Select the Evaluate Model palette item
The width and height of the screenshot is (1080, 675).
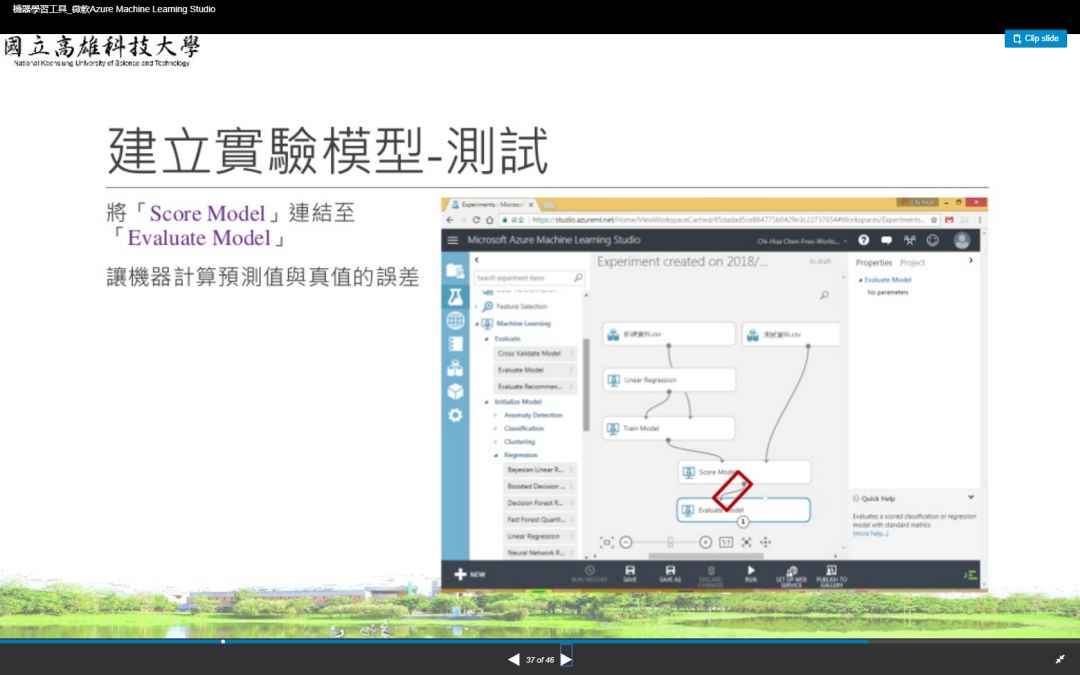point(534,370)
